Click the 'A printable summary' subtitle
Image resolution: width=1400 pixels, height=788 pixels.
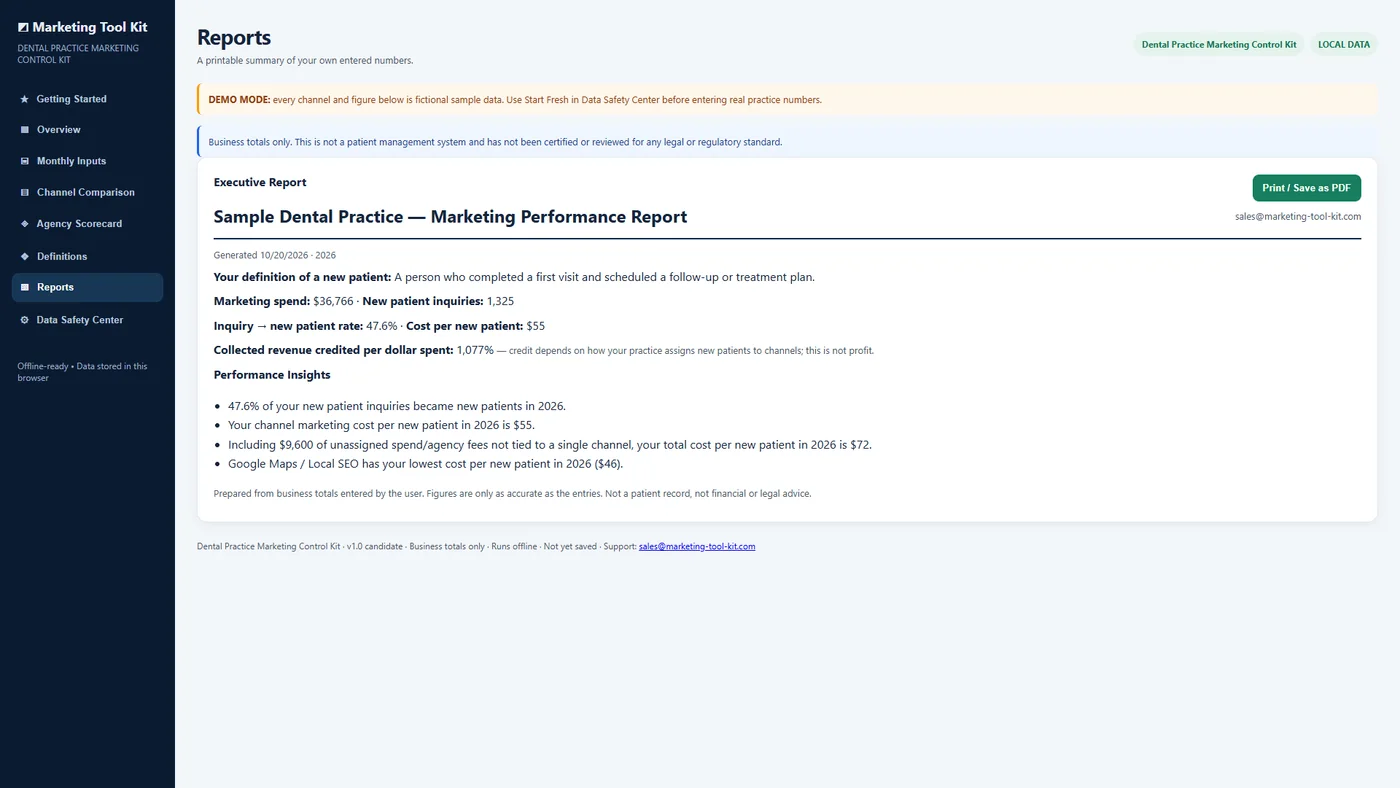[305, 61]
